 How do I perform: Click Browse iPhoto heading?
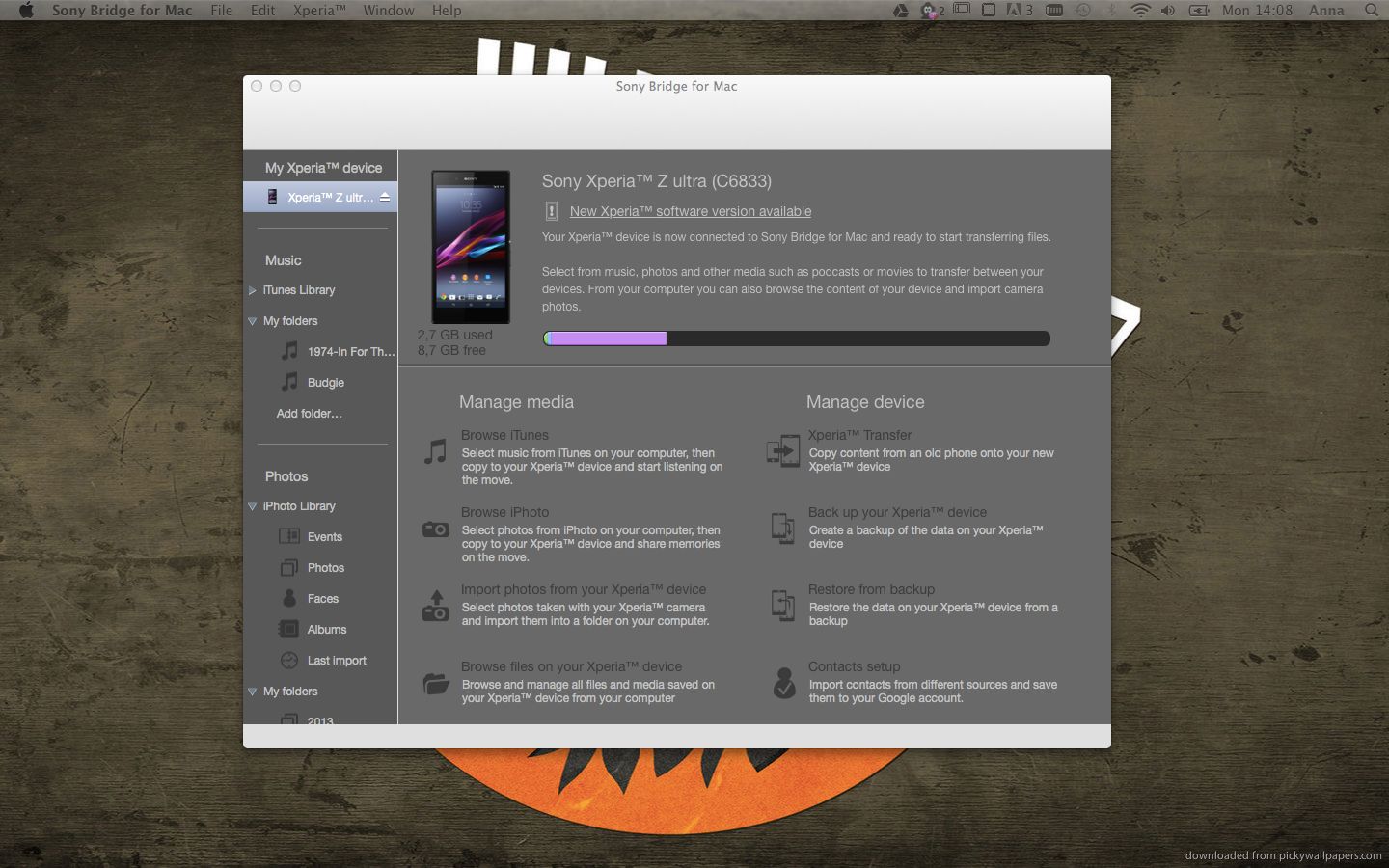[x=504, y=512]
